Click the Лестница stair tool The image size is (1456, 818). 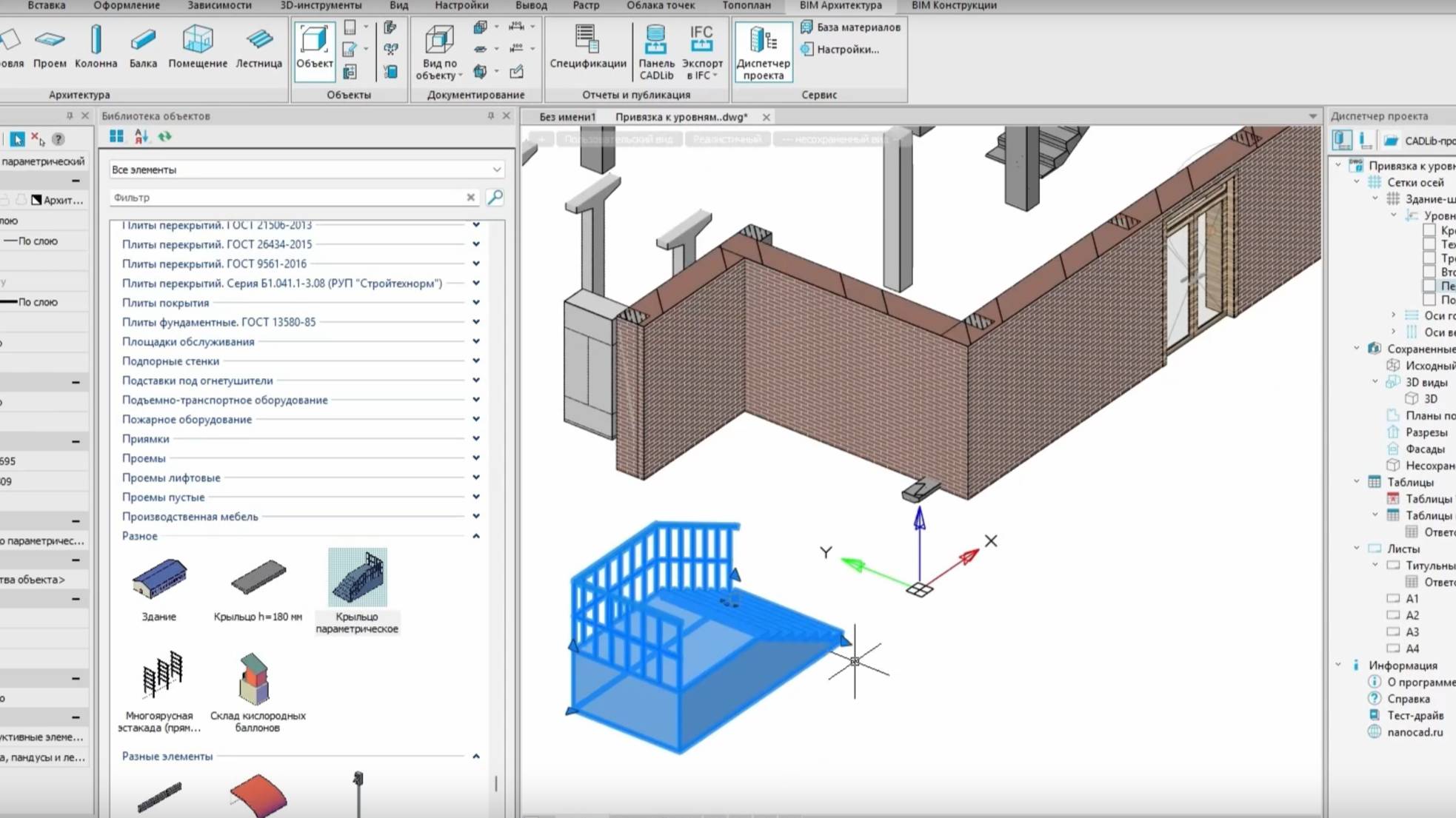[x=258, y=47]
